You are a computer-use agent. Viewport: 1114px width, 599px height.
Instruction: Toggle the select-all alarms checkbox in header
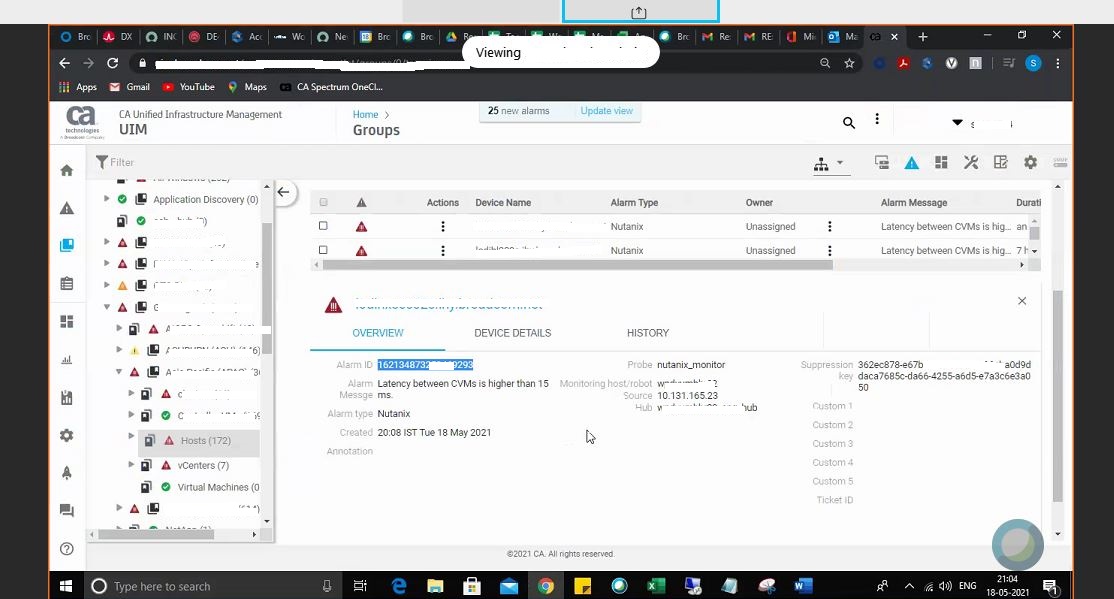(x=323, y=203)
